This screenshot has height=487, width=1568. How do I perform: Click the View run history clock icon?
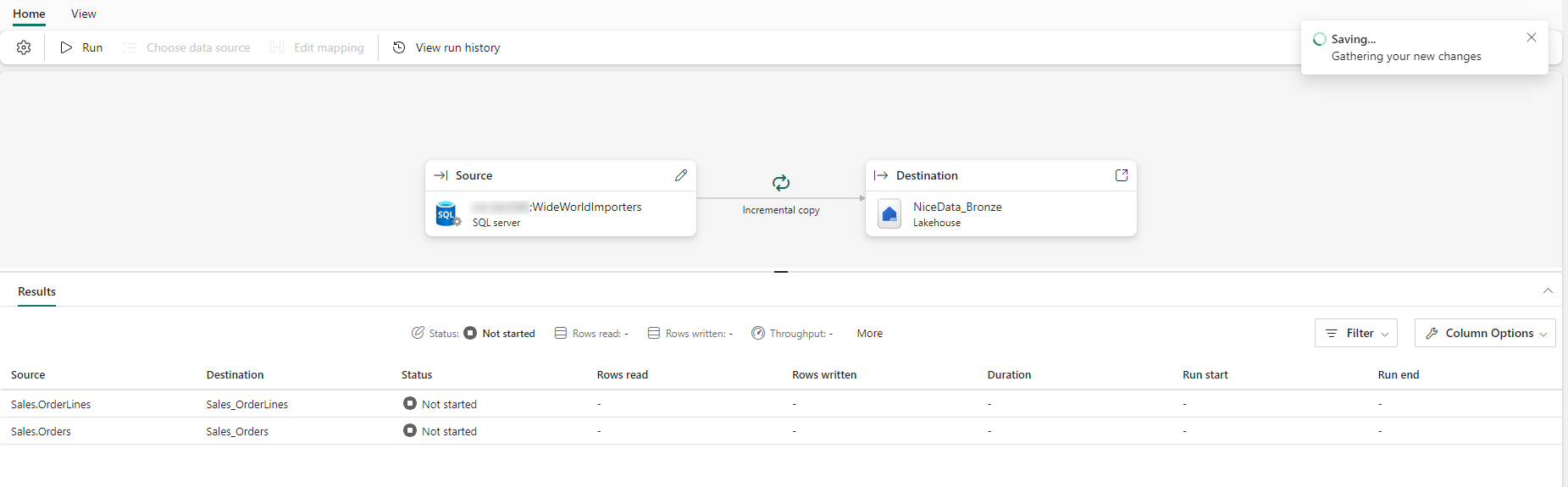pos(399,47)
